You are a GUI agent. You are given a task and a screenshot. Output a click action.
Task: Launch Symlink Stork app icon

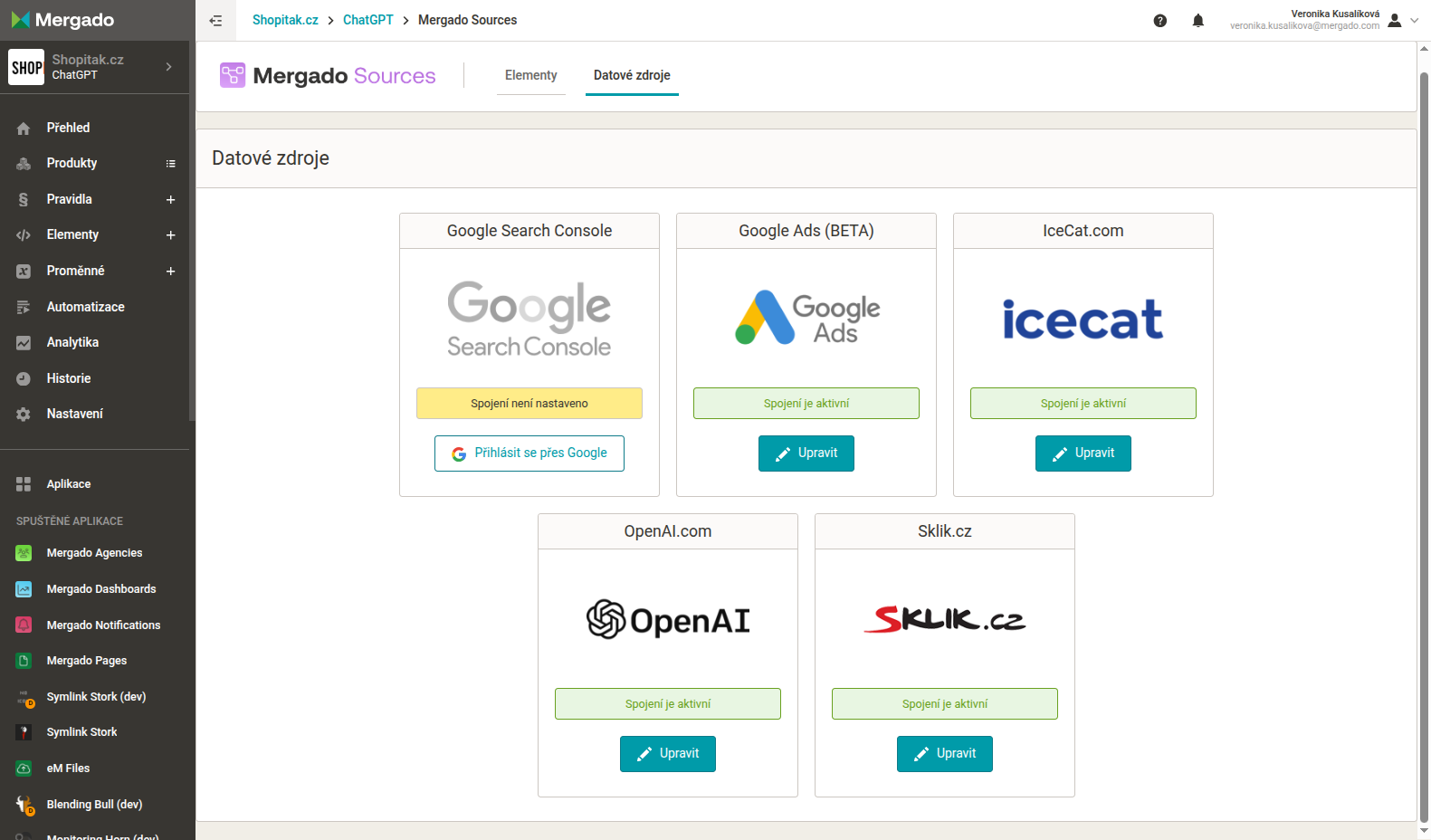[x=24, y=732]
